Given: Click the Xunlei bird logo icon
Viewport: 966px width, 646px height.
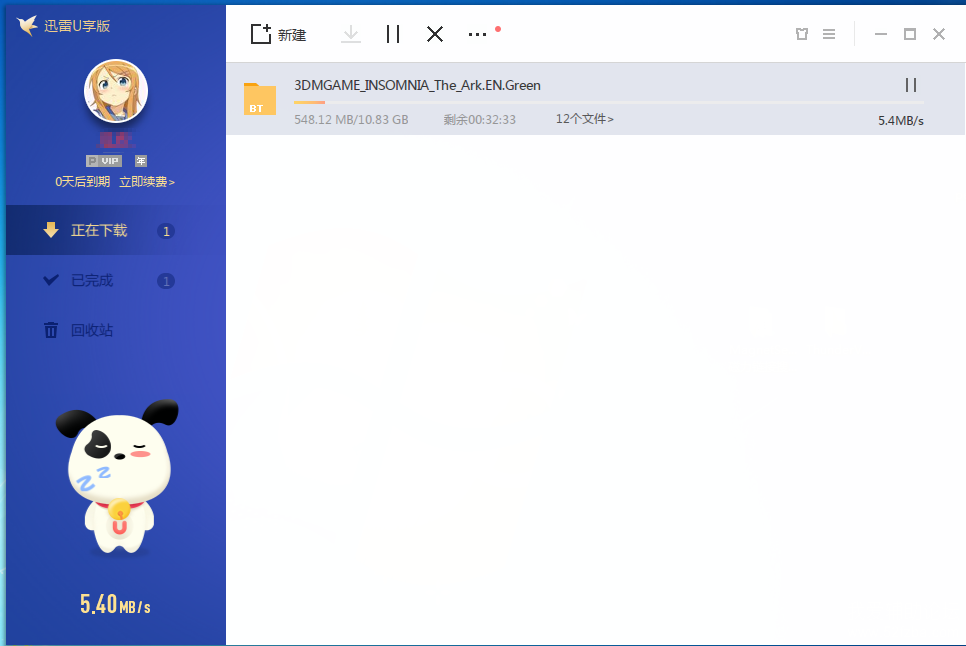Looking at the screenshot, I should pyautogui.click(x=27, y=25).
